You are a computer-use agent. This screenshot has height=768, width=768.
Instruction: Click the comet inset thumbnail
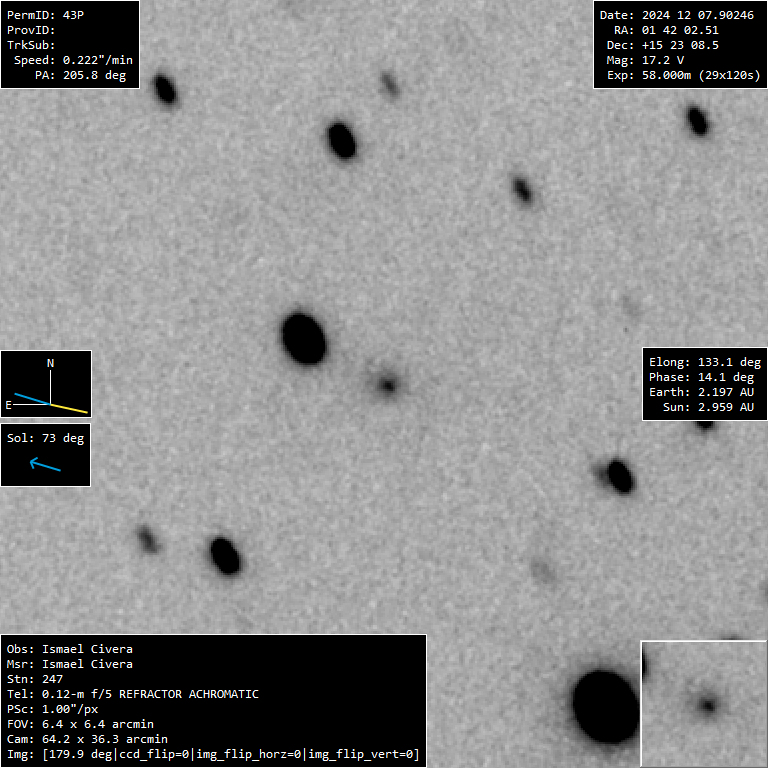click(x=704, y=704)
